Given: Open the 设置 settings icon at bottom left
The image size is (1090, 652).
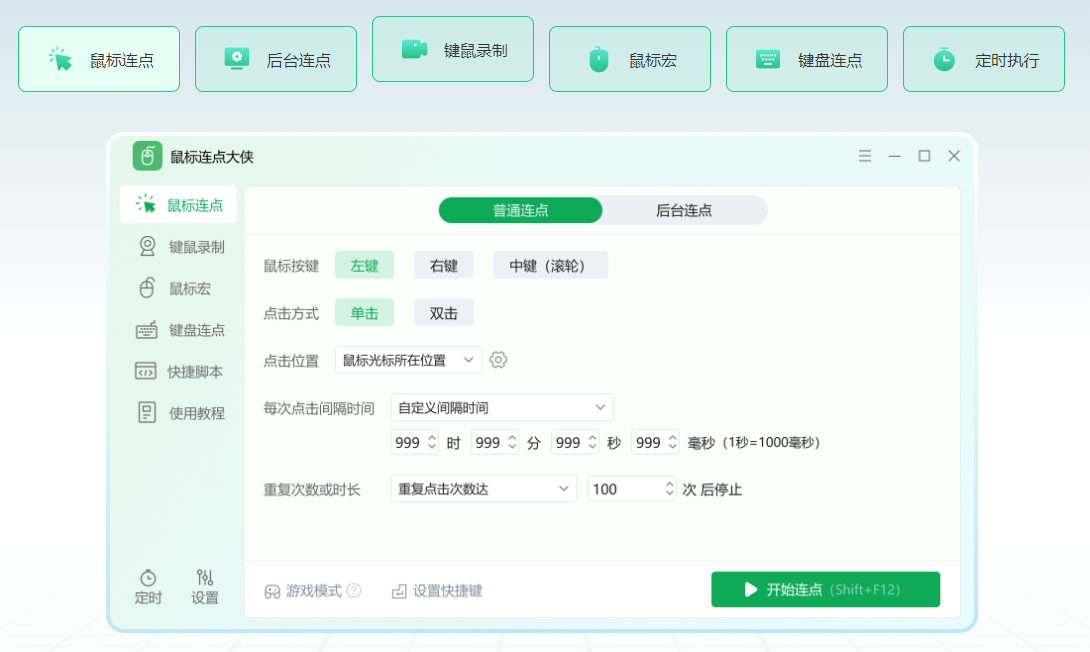Looking at the screenshot, I should coord(204,584).
